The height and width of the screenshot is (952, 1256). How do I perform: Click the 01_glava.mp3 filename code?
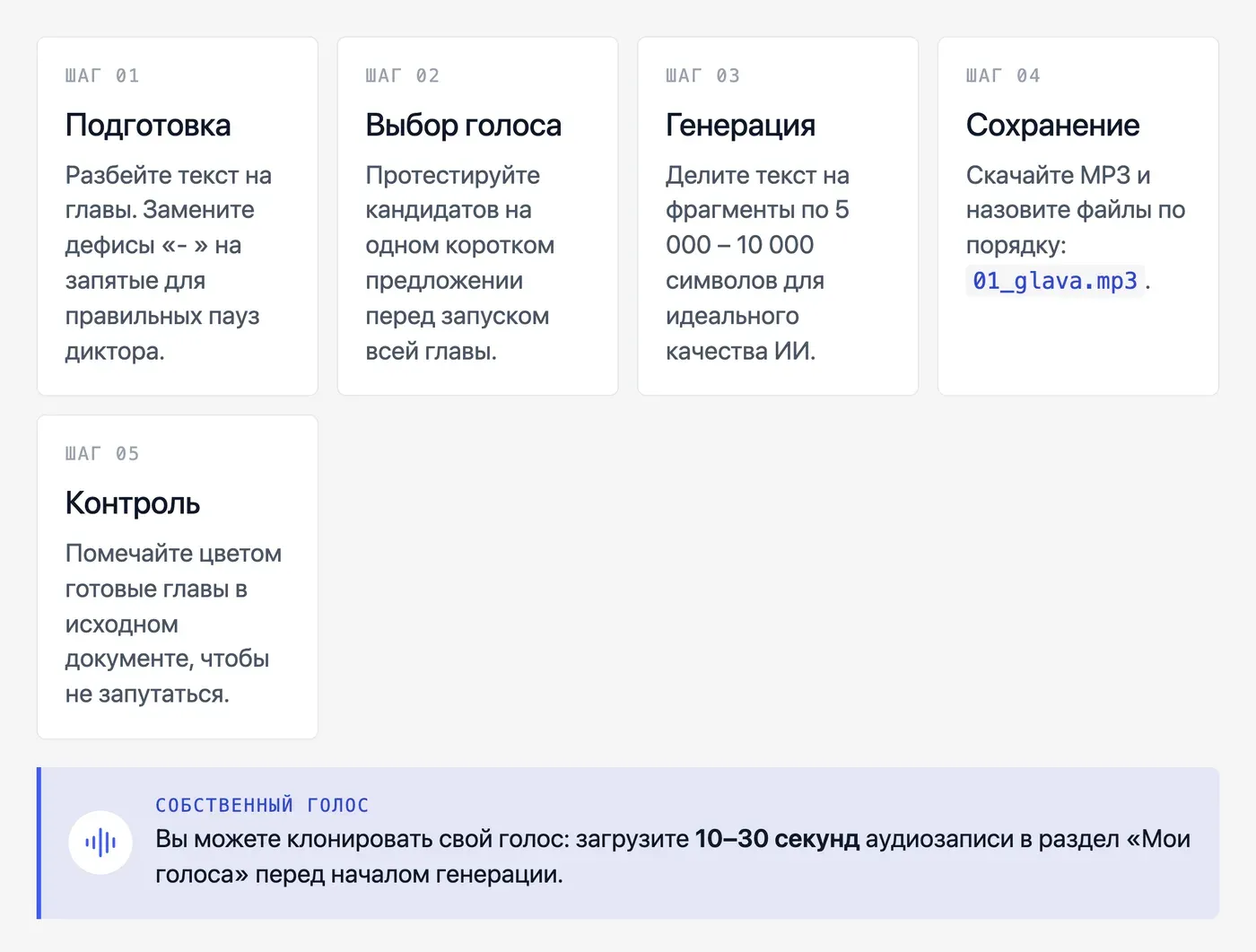point(1055,281)
